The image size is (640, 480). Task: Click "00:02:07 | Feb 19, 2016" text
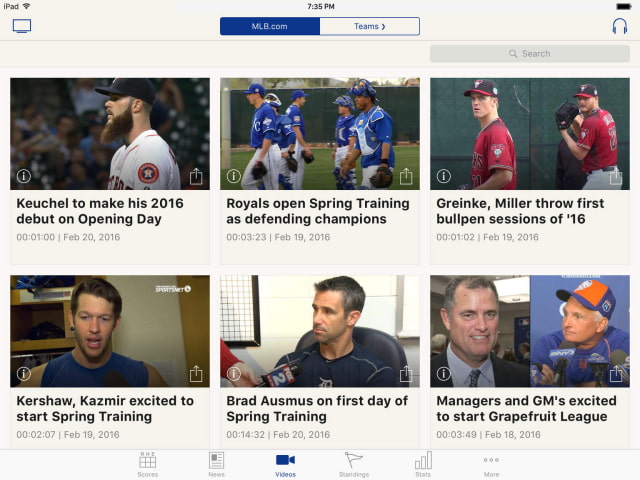point(68,435)
